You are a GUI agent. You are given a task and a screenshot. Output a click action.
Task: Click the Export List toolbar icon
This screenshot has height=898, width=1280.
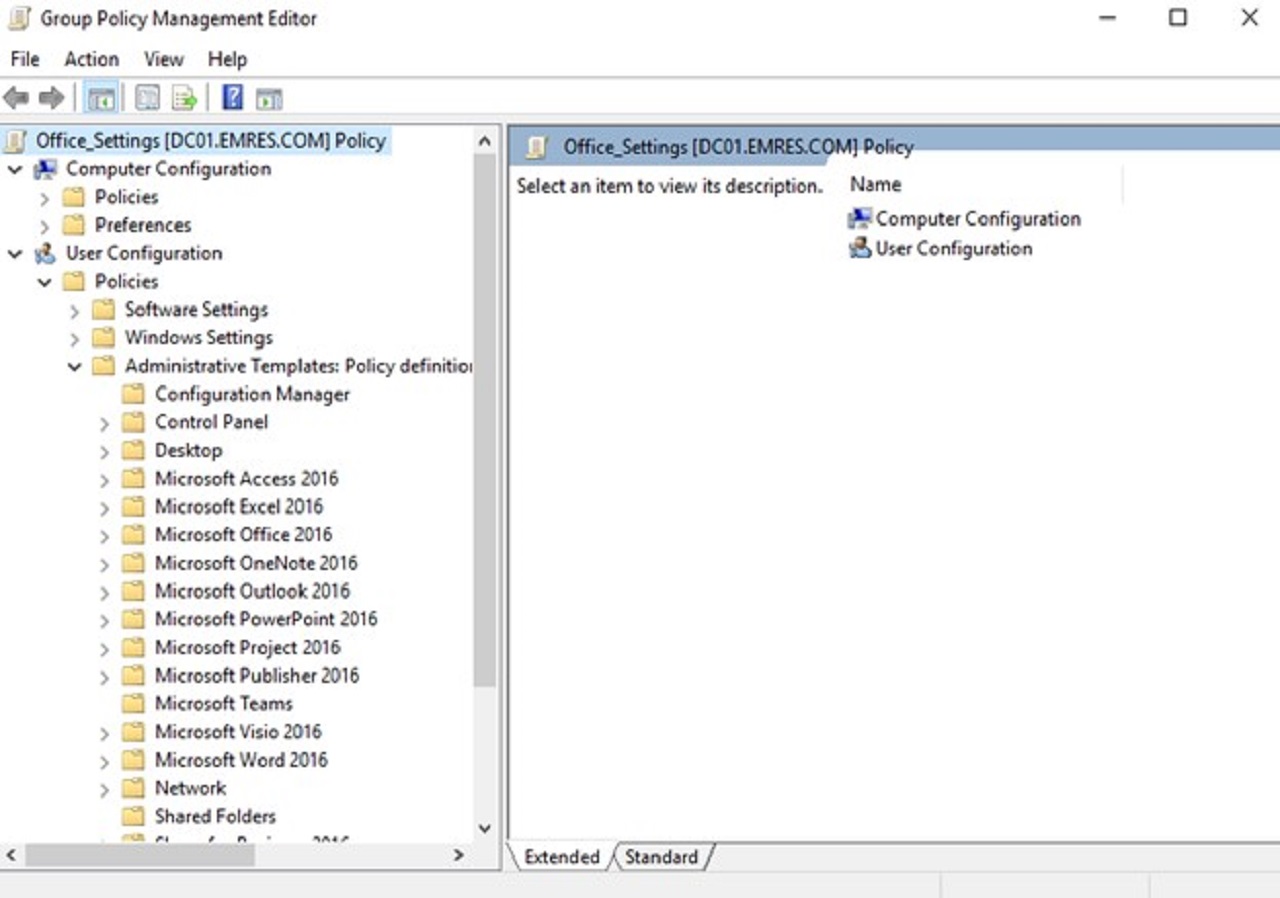pos(184,98)
